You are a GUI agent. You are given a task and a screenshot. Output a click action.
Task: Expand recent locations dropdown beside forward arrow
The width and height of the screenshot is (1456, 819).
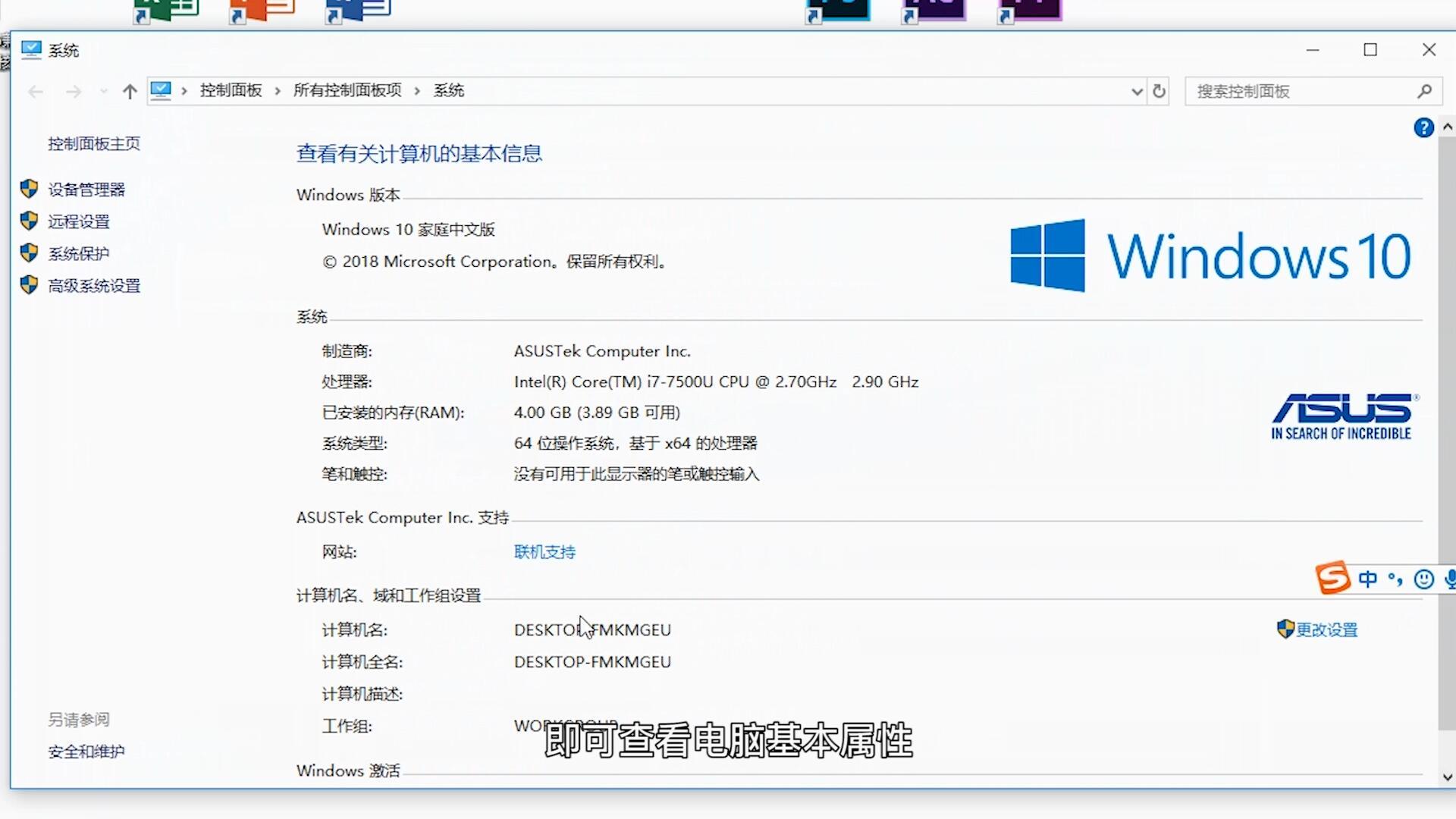pyautogui.click(x=103, y=92)
